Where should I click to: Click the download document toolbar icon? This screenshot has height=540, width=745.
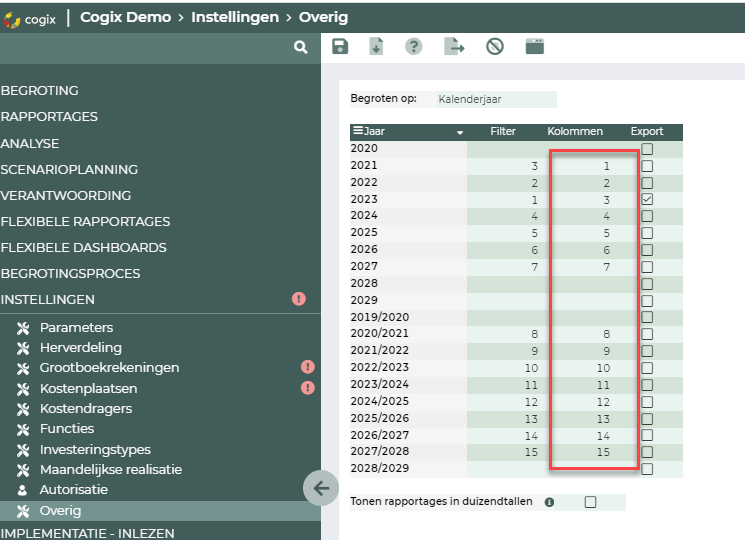click(377, 47)
